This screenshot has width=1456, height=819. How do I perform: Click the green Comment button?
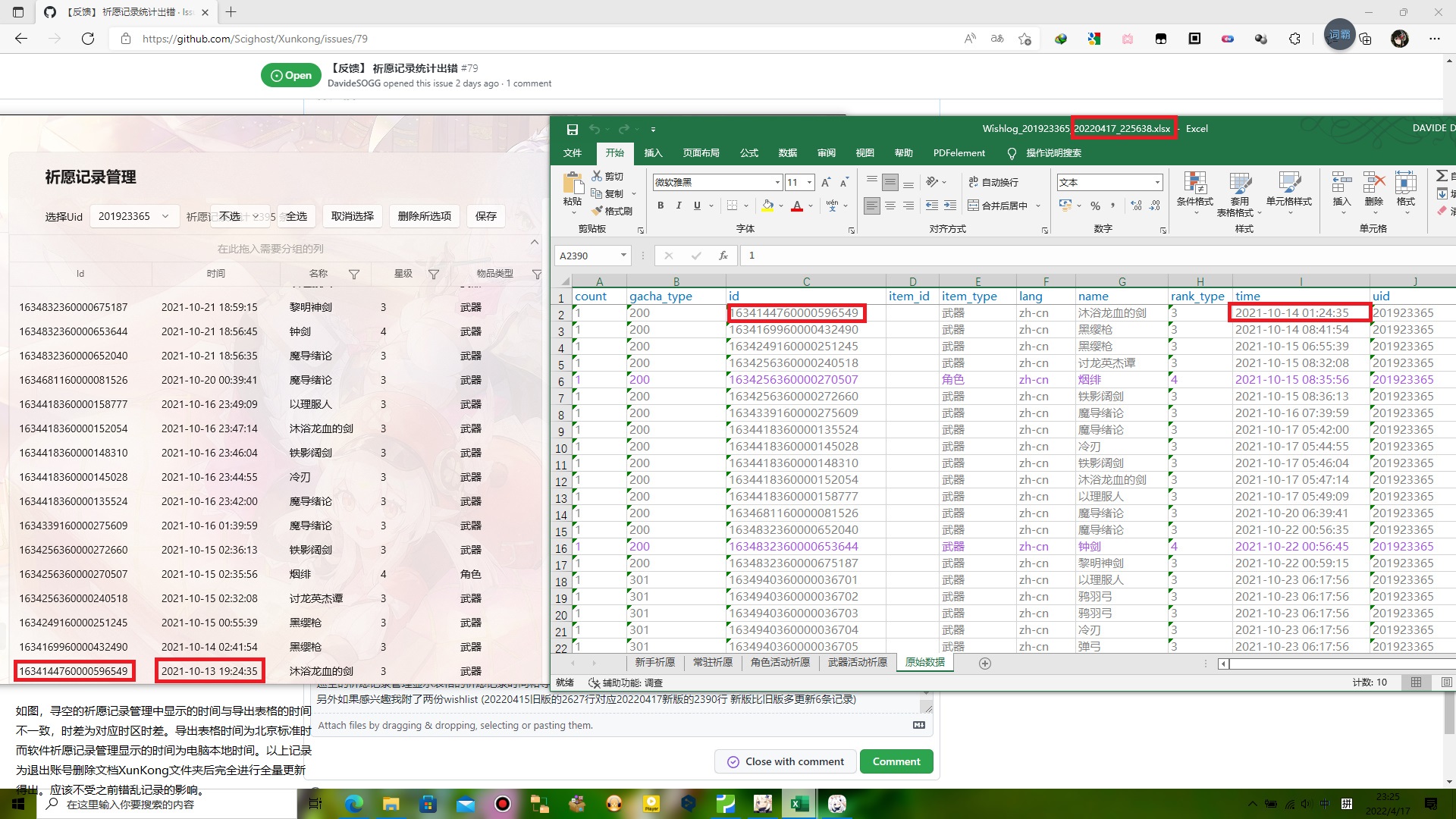coord(896,761)
